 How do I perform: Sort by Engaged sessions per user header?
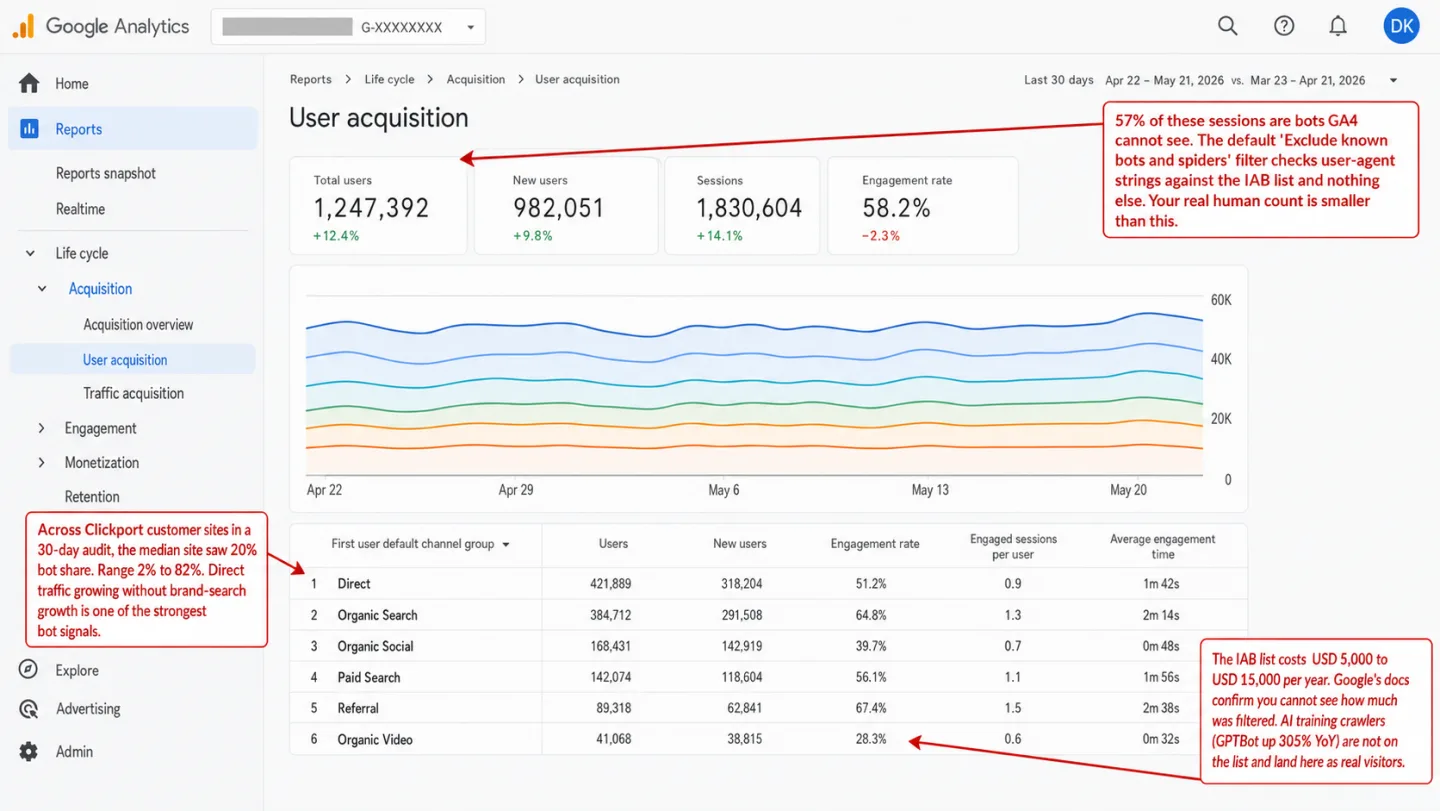1013,546
